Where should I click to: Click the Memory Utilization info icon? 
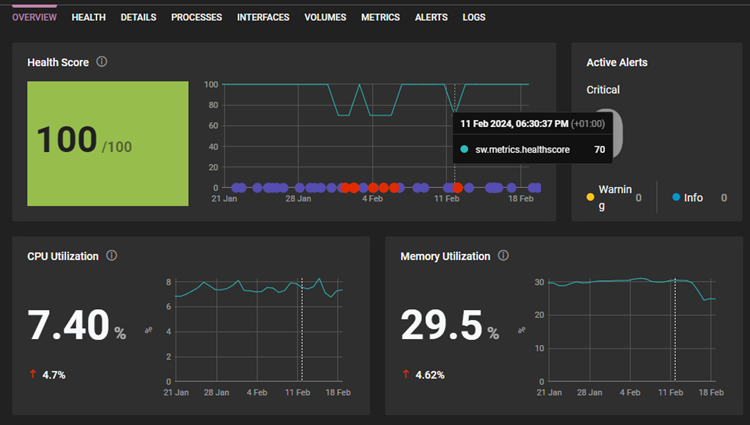503,255
